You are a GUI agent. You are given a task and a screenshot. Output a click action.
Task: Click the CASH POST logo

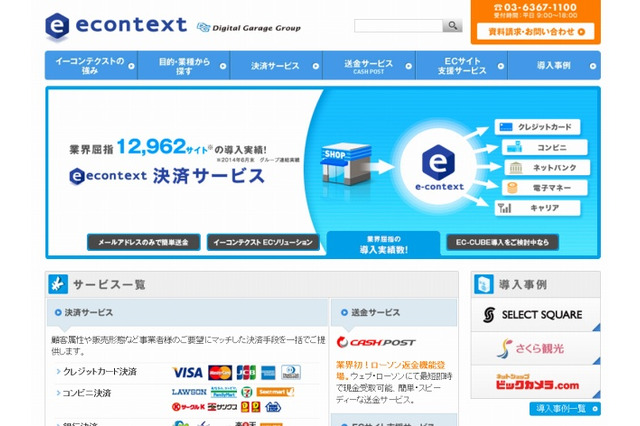click(376, 342)
